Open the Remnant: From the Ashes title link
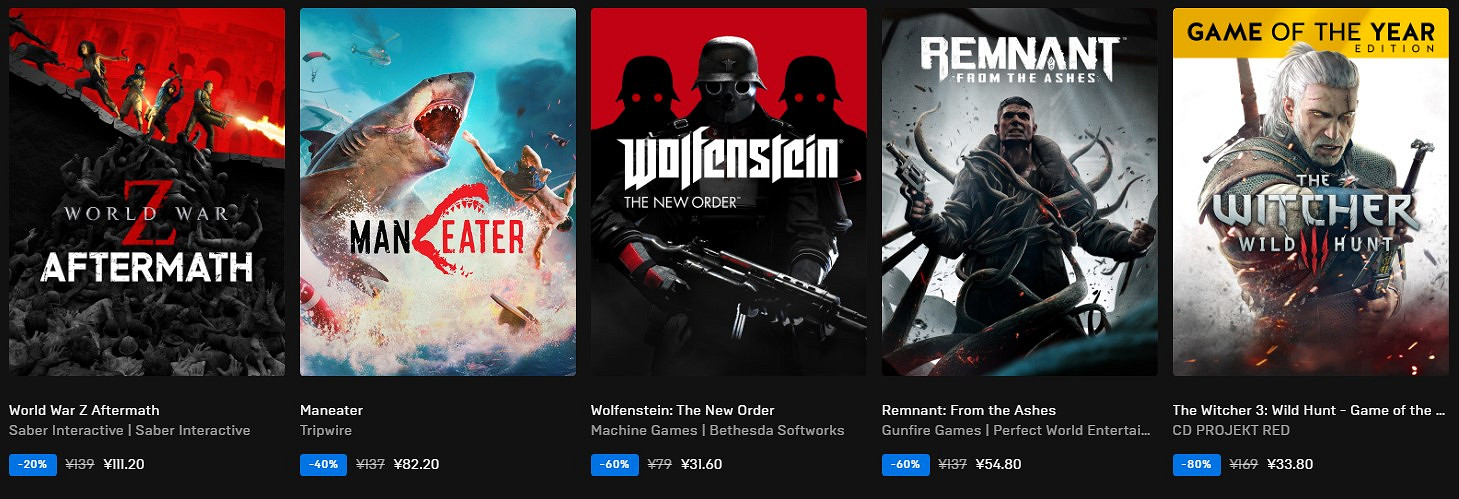The height and width of the screenshot is (499, 1459). click(969, 410)
